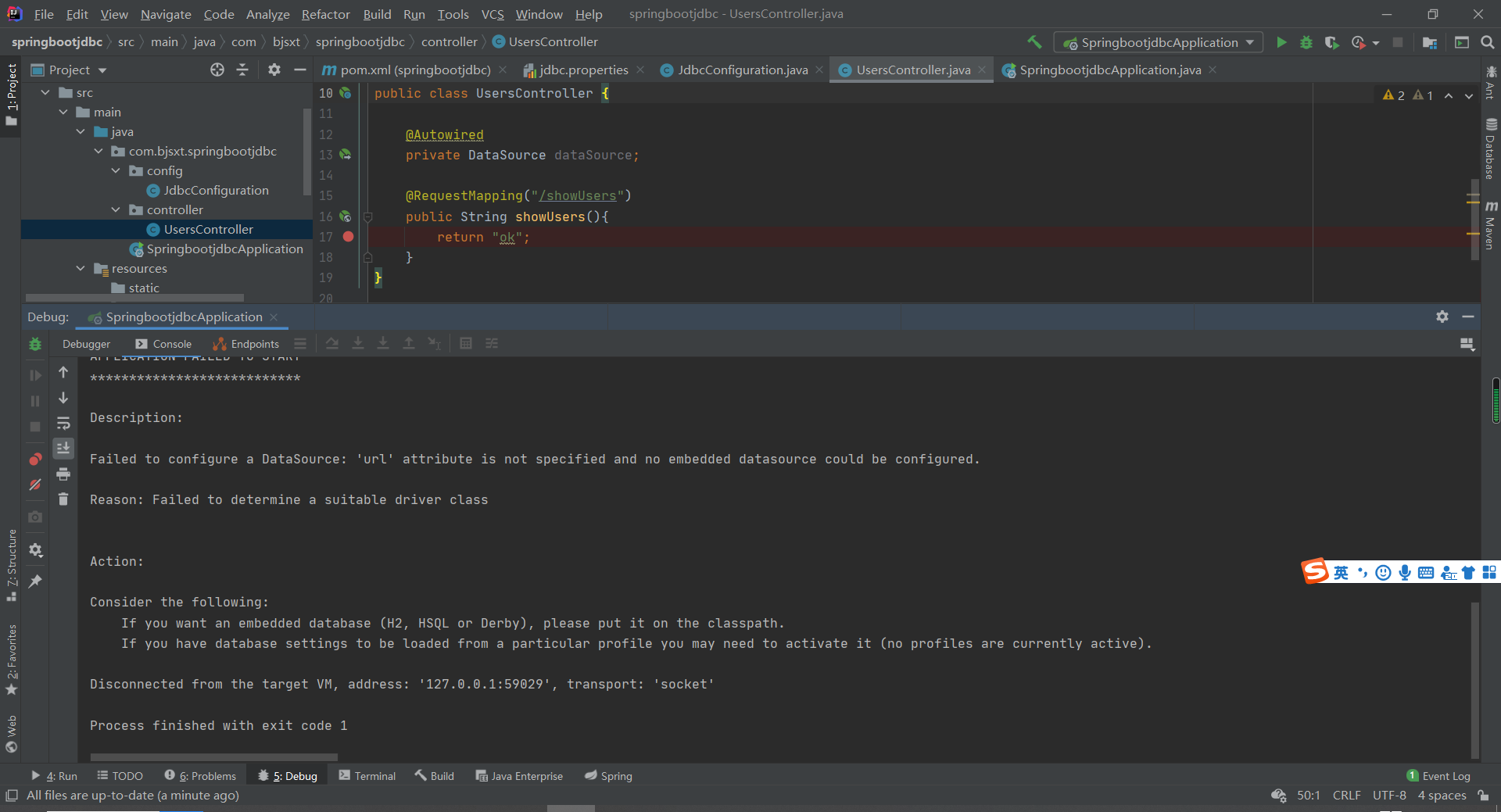1501x812 pixels.
Task: Open the VCS menu
Action: point(493,14)
